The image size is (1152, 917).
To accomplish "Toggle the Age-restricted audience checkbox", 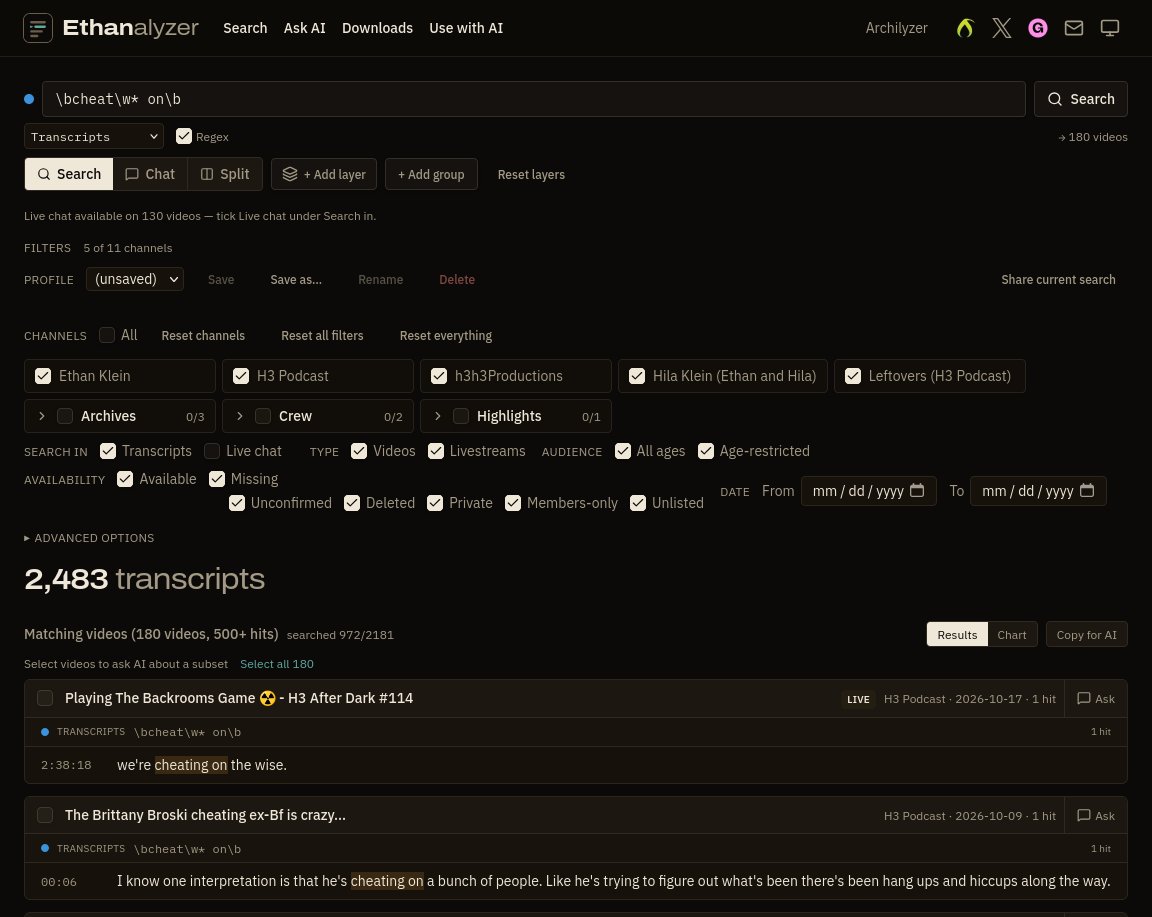I will [706, 451].
